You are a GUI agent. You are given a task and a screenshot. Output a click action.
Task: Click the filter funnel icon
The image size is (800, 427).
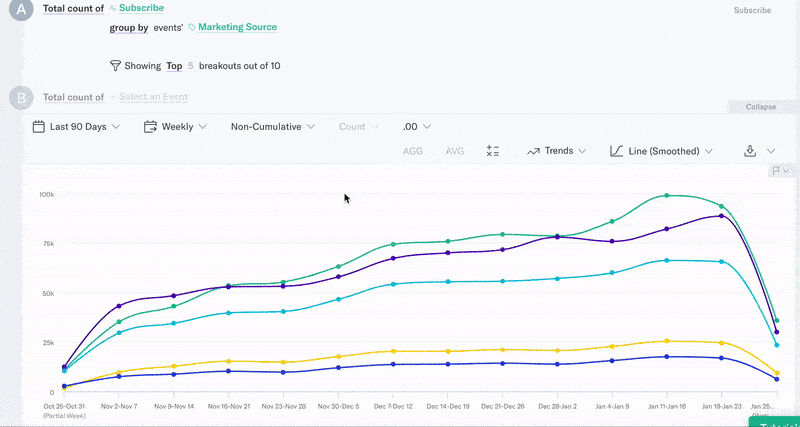(x=115, y=66)
